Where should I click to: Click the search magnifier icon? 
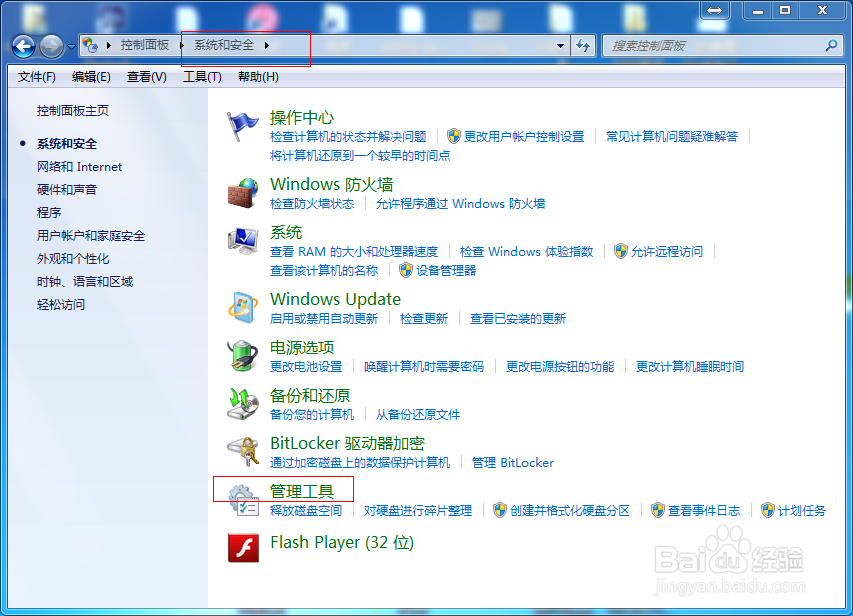[831, 46]
